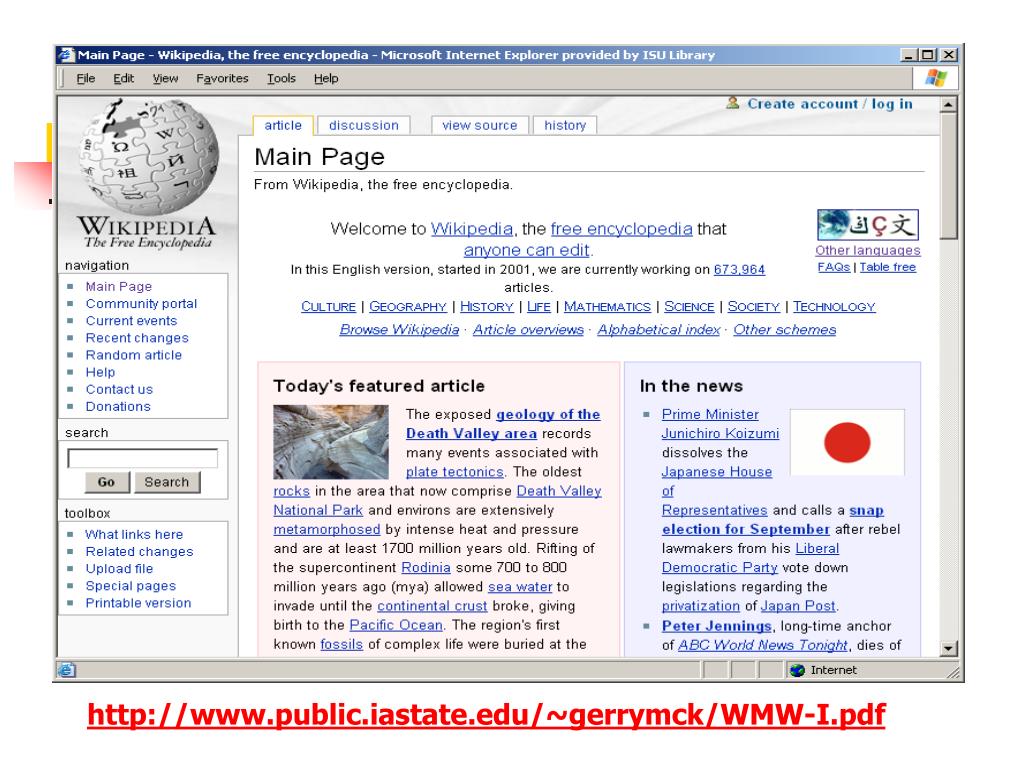Image resolution: width=1024 pixels, height=768 pixels.
Task: Click the scroll down arrow
Action: coord(948,648)
